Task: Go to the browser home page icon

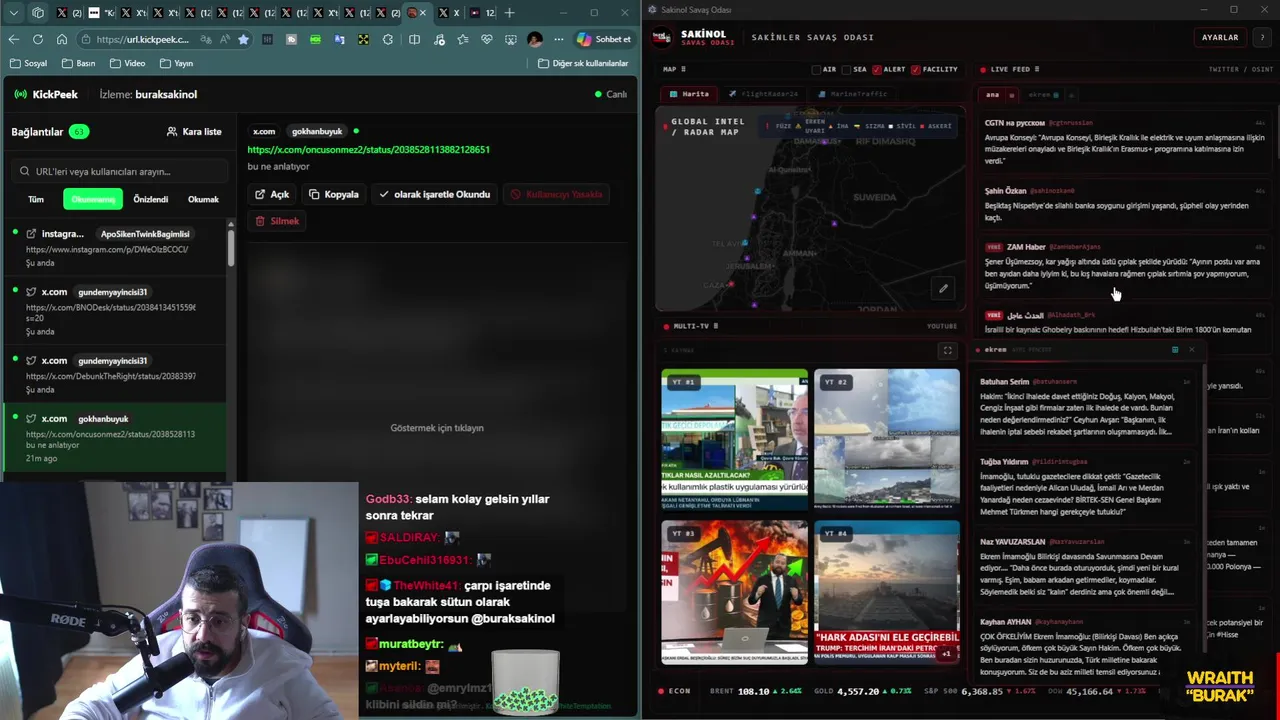Action: coord(62,39)
